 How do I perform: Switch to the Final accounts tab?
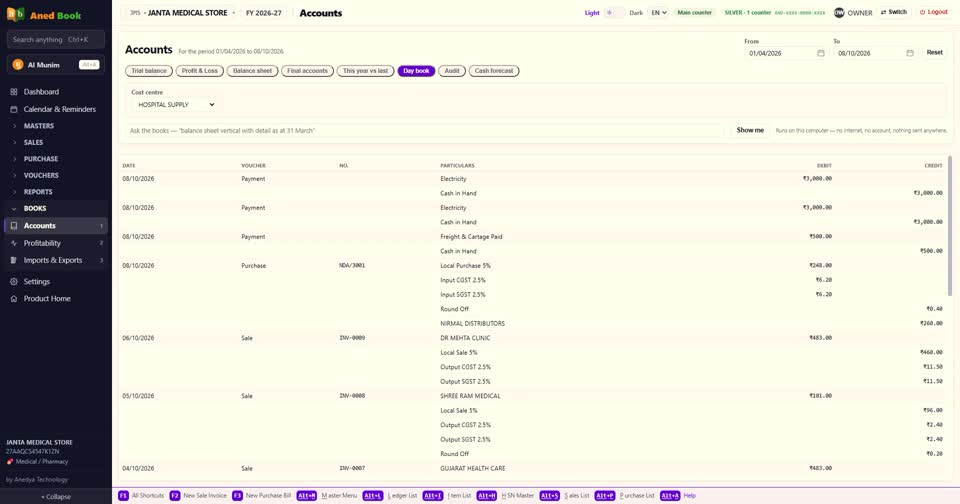[x=307, y=71]
